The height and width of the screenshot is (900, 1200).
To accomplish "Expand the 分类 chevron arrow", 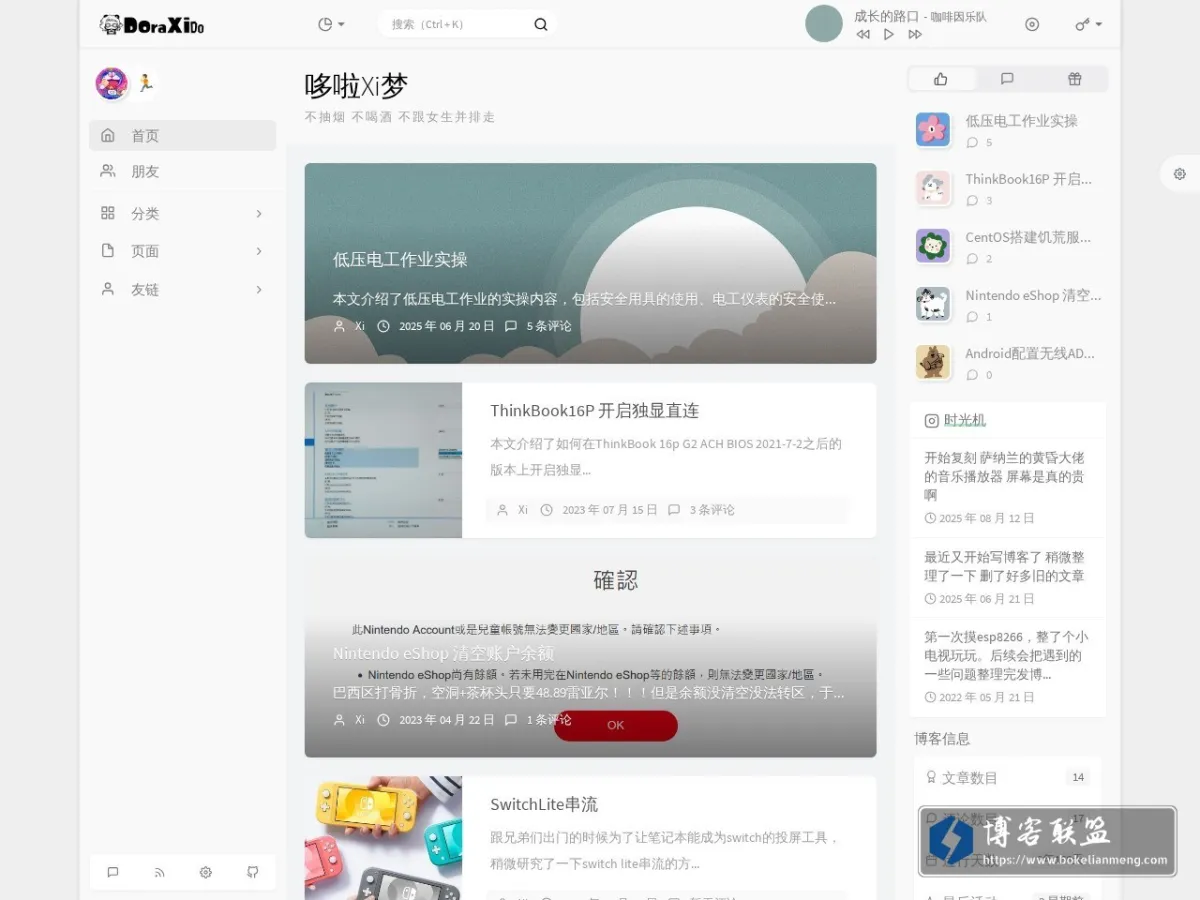I will (259, 213).
